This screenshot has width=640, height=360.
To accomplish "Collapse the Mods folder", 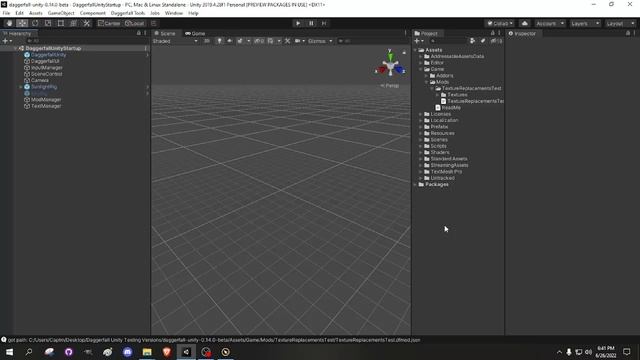I will pyautogui.click(x=427, y=82).
